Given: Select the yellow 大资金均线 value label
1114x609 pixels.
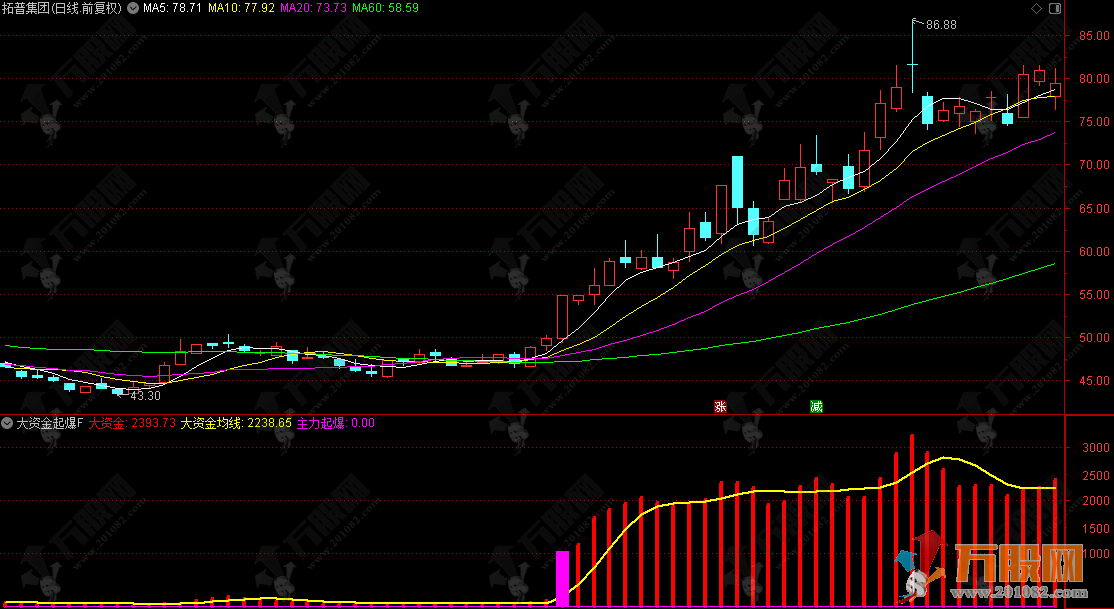Looking at the screenshot, I should [x=236, y=423].
